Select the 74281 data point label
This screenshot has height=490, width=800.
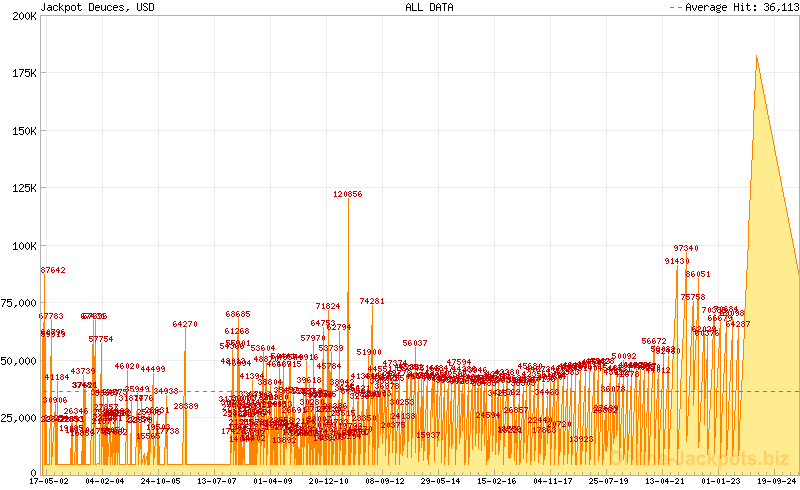[372, 301]
